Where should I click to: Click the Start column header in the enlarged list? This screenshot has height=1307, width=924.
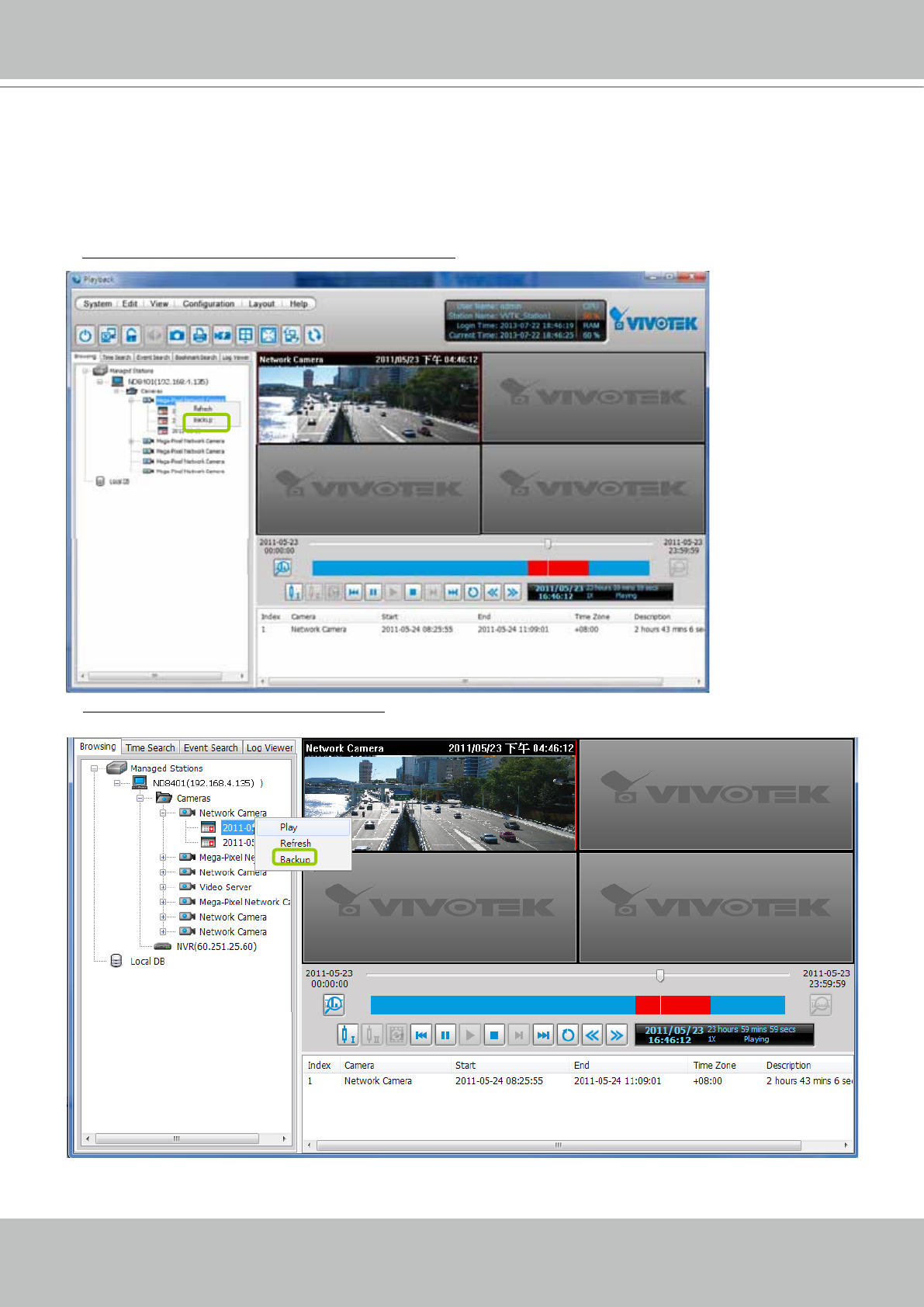point(510,1065)
